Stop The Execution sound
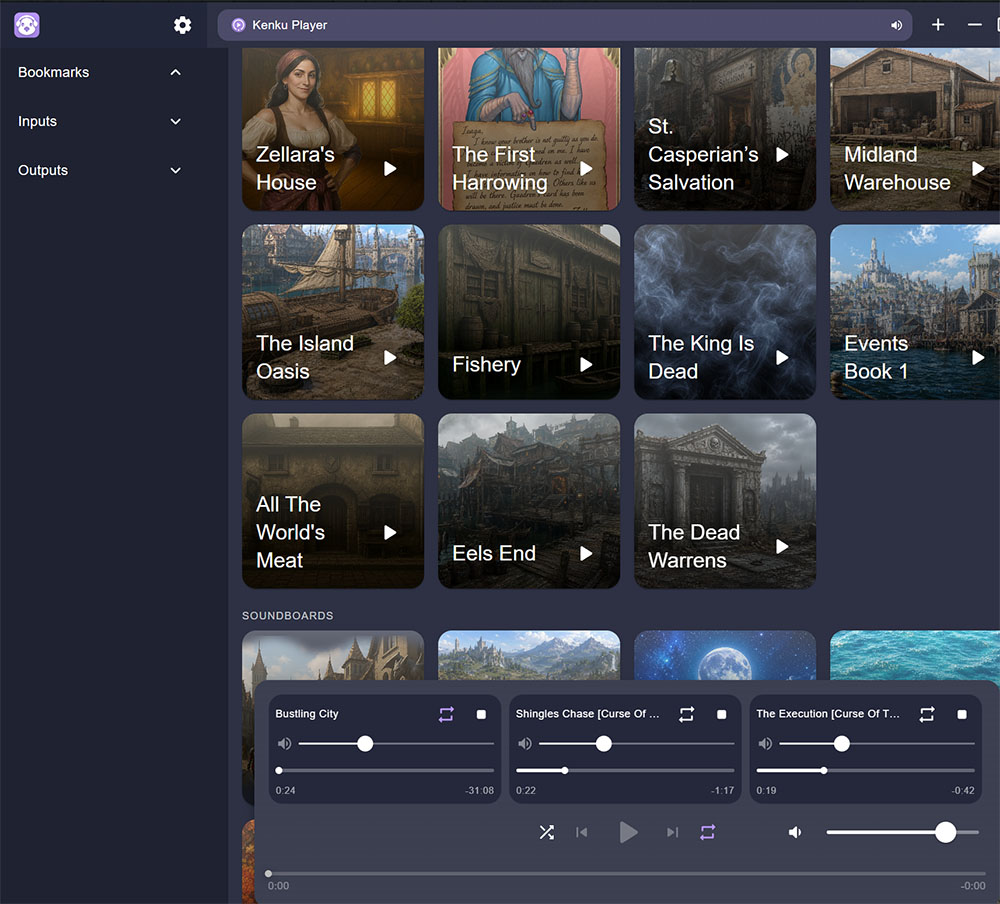The height and width of the screenshot is (904, 1000). coord(962,714)
